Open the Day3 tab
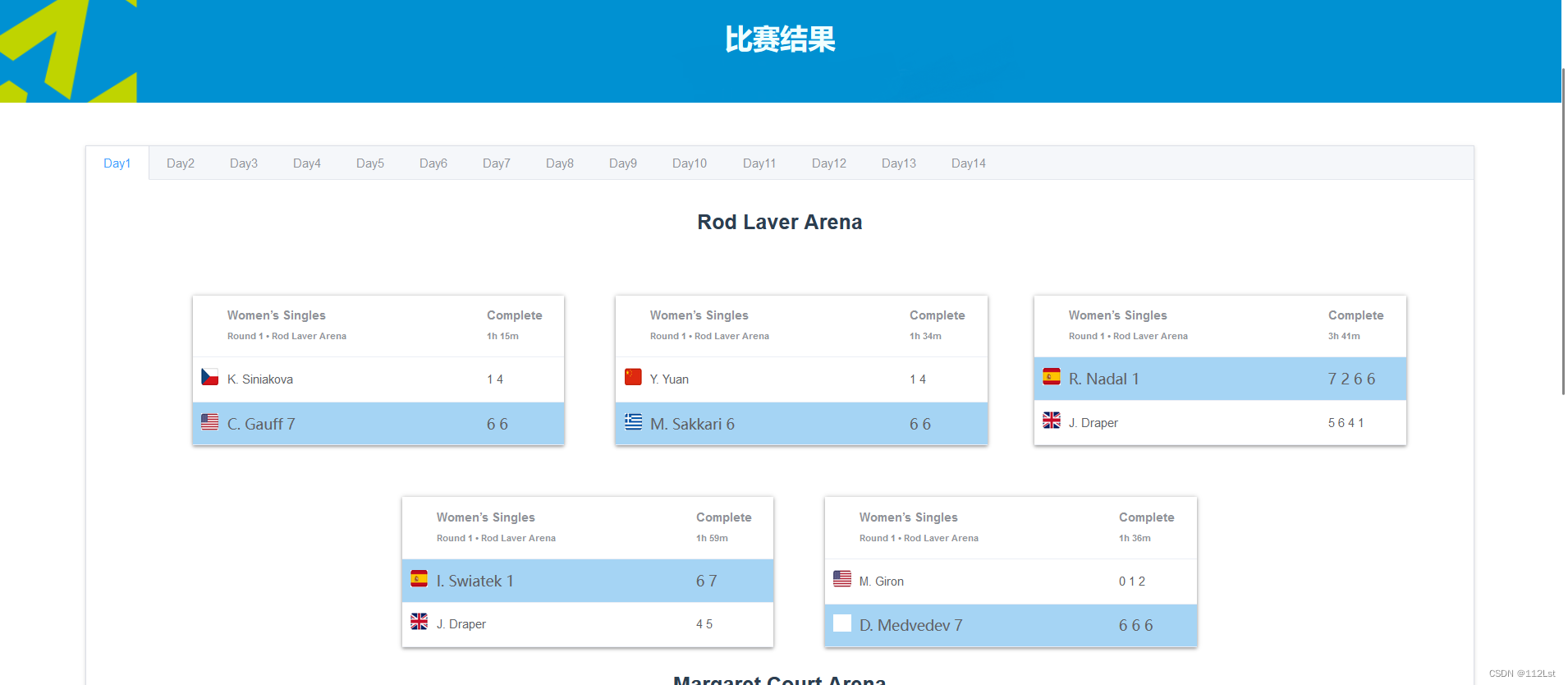This screenshot has height=685, width=1568. 244,163
